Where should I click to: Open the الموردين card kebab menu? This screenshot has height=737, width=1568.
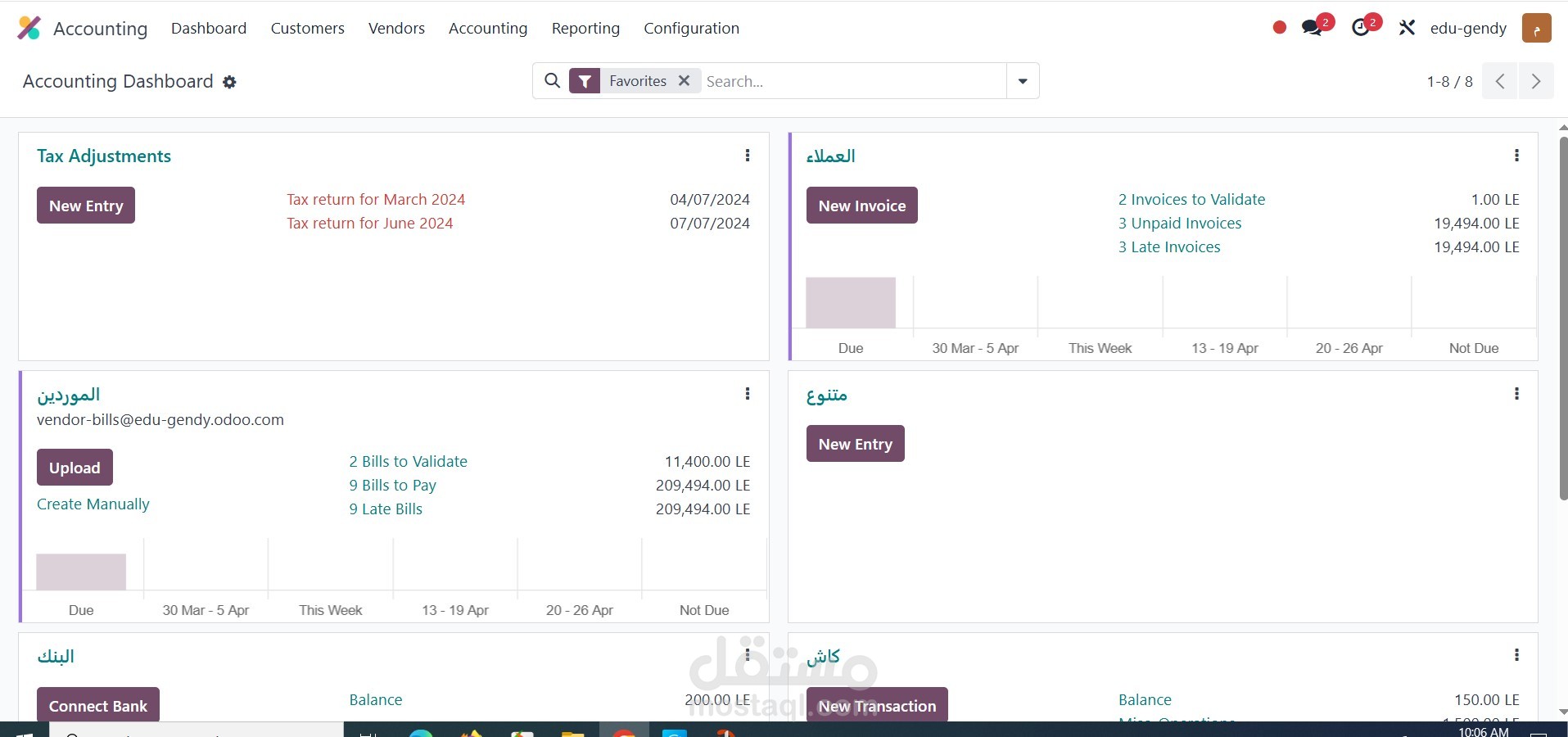coord(748,394)
